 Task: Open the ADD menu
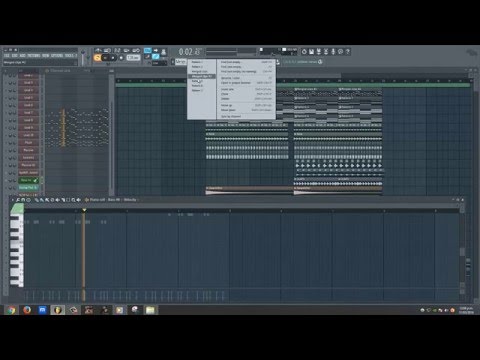[x=23, y=56]
